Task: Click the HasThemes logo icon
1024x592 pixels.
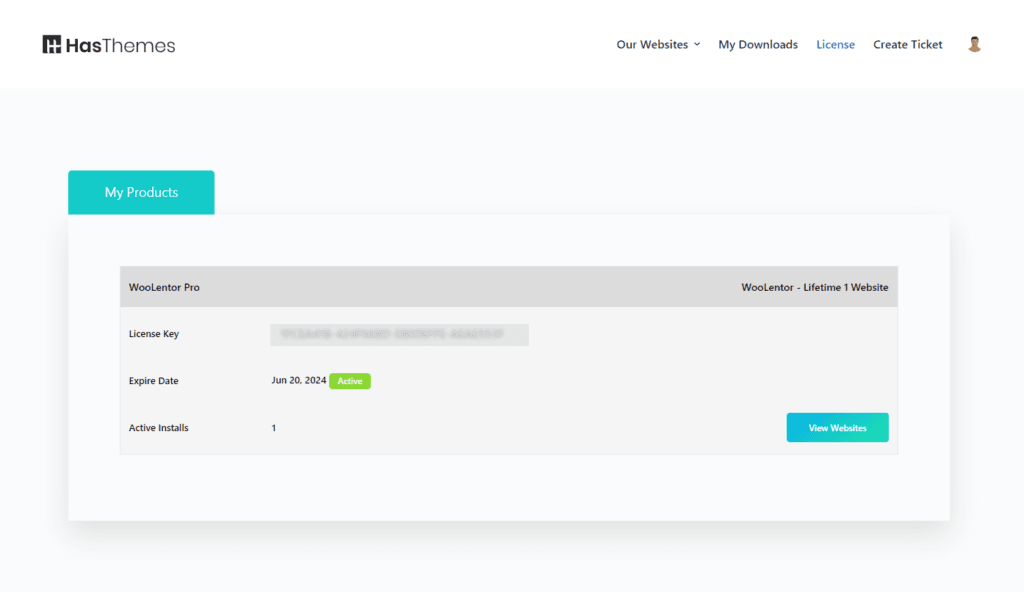Action: pos(52,45)
